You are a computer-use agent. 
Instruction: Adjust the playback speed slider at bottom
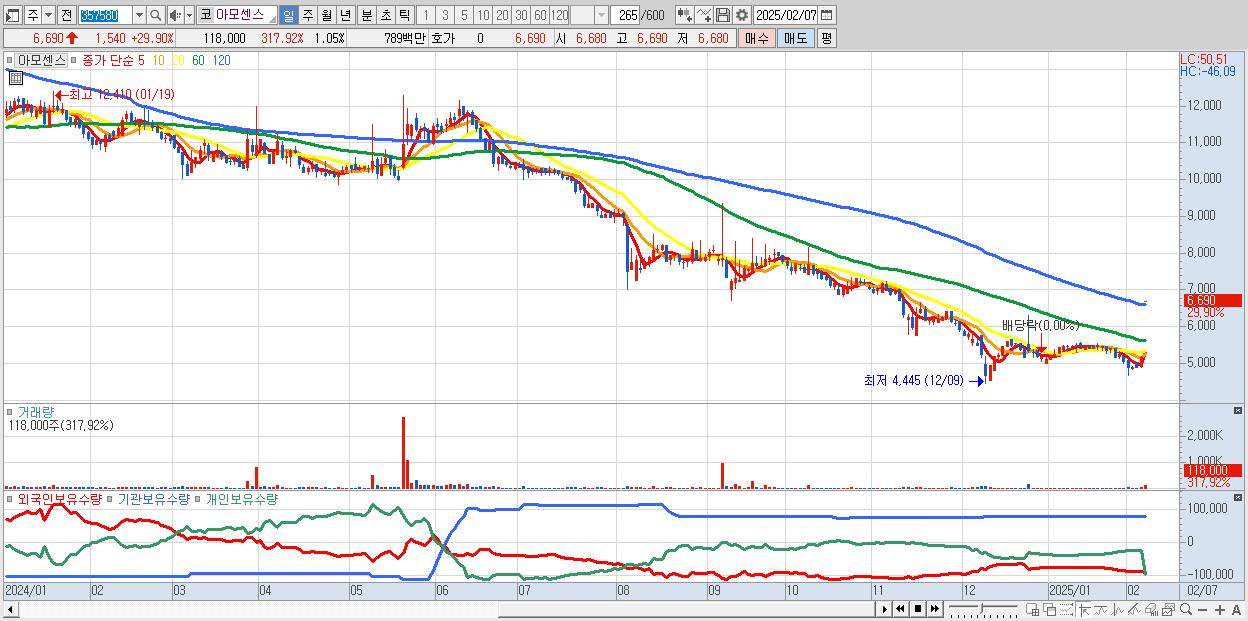984,609
